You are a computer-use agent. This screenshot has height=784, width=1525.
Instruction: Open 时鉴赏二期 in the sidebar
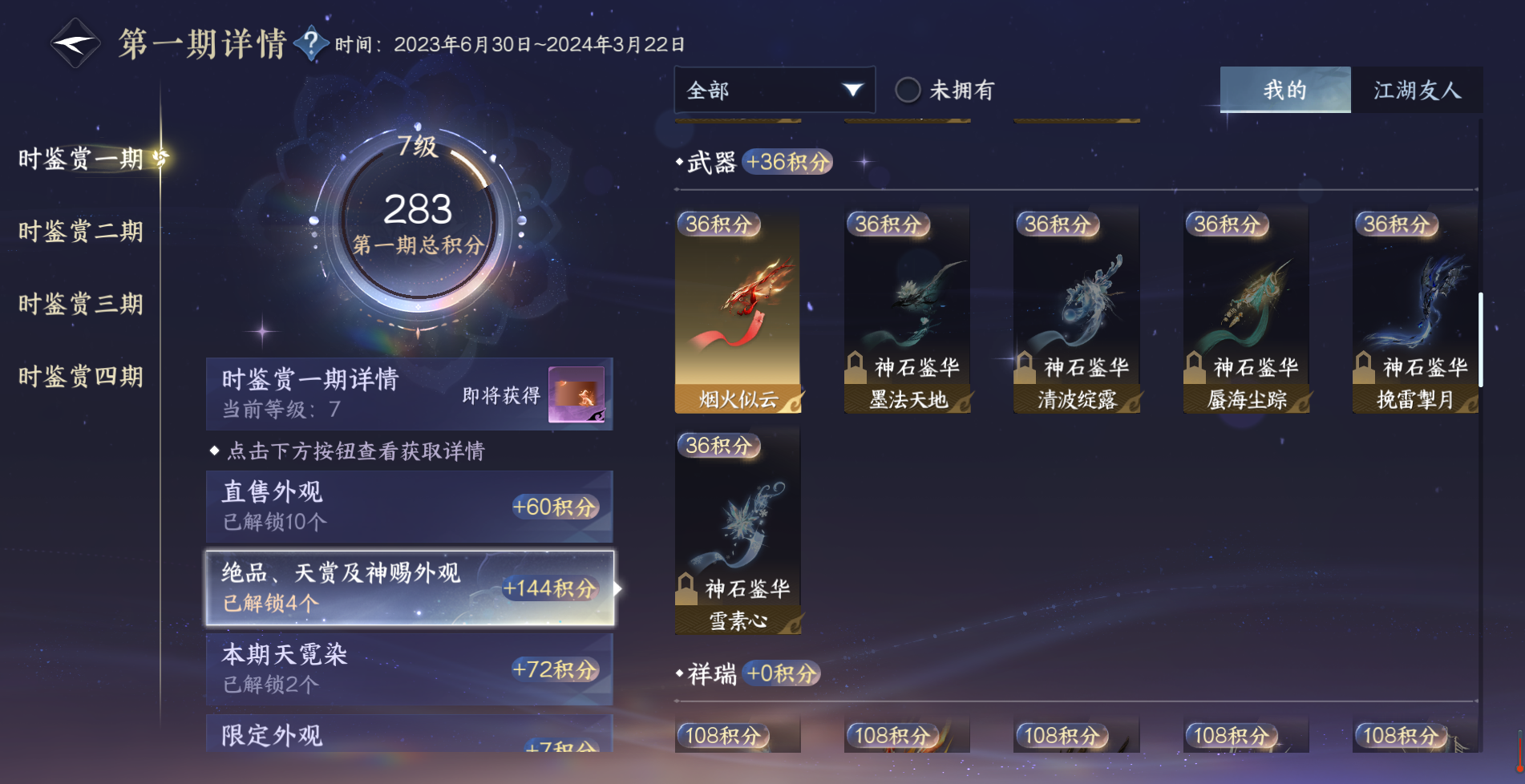click(81, 232)
